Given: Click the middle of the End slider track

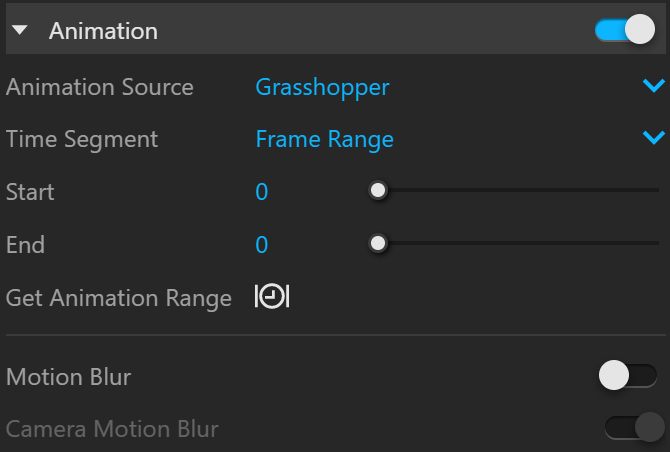Looking at the screenshot, I should (x=518, y=243).
